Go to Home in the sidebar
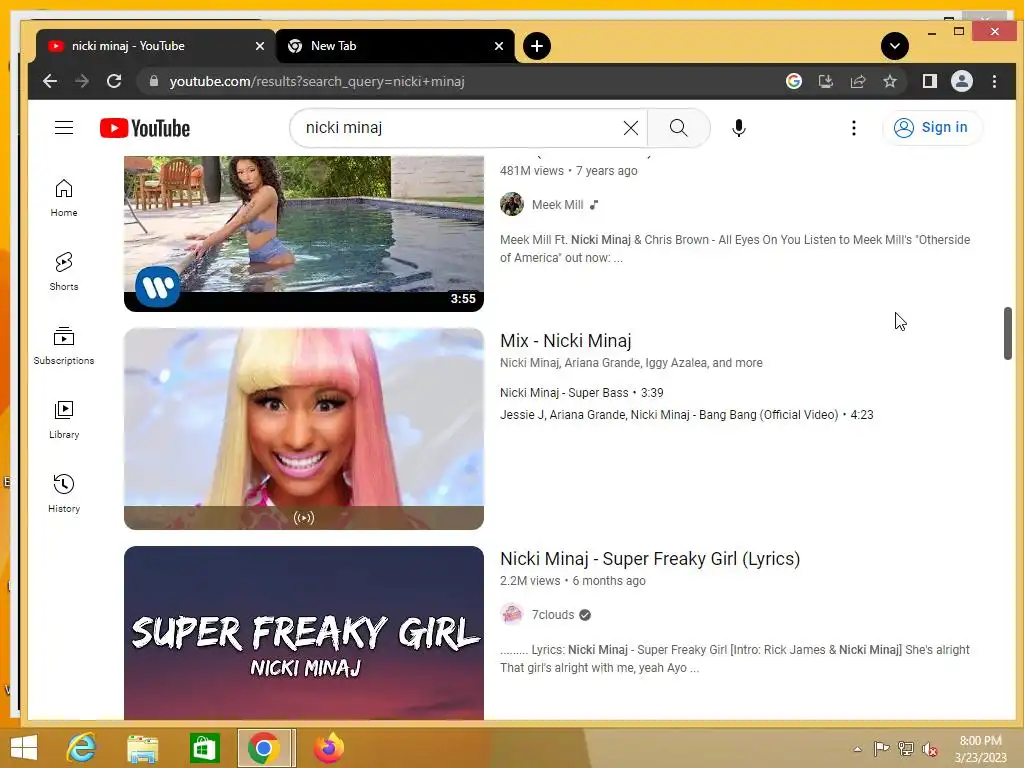The image size is (1024, 768). pos(64,198)
